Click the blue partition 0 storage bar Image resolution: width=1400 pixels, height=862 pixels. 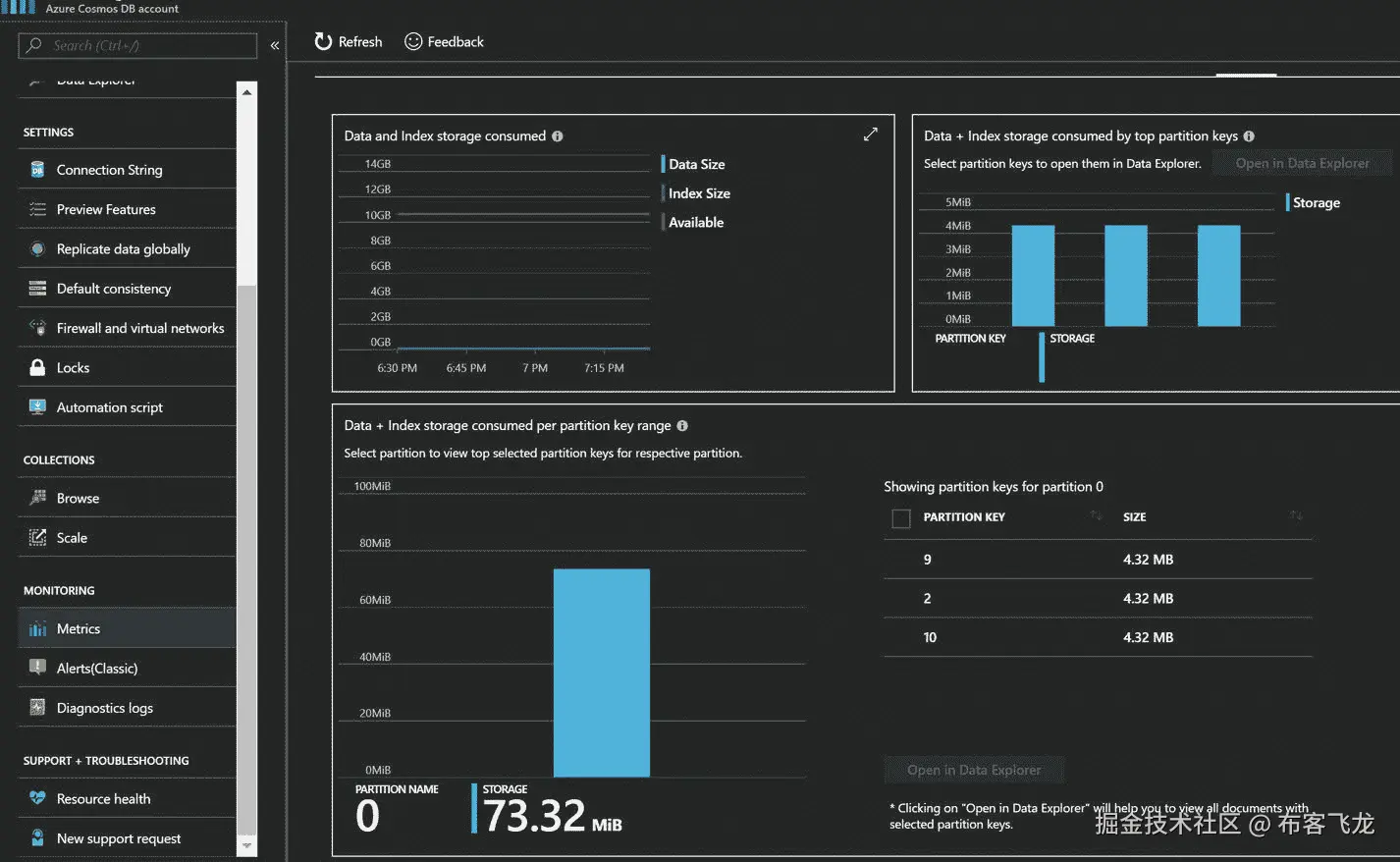click(602, 673)
